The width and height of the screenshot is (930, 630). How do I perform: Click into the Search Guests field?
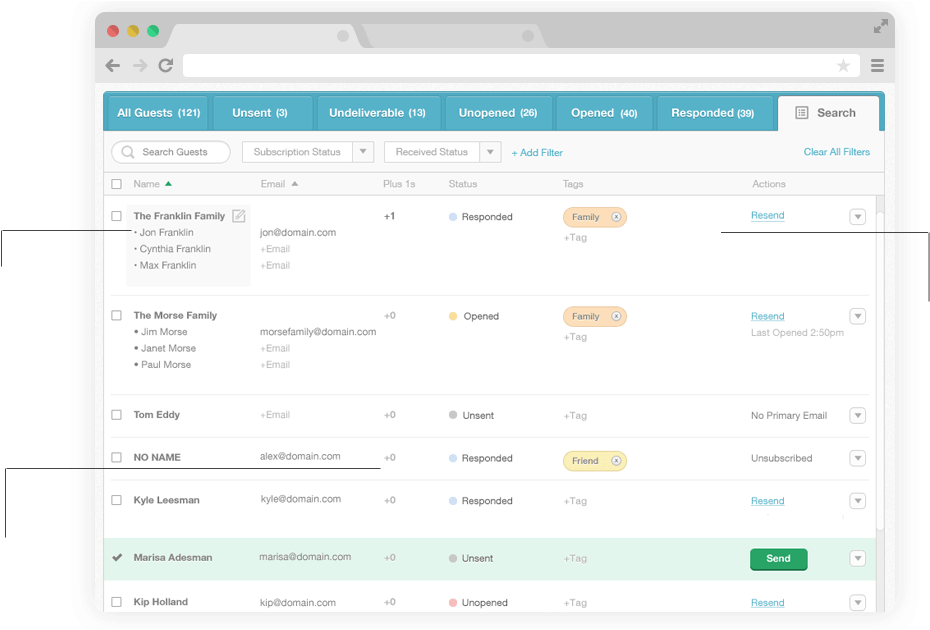pos(175,152)
